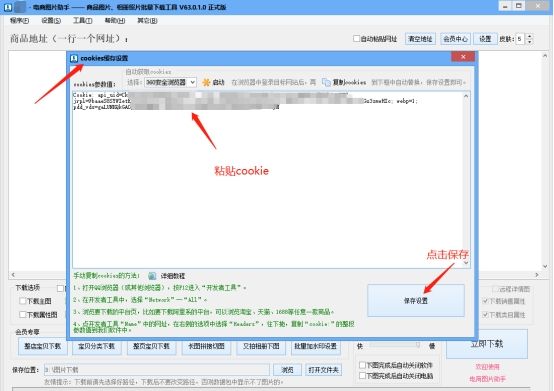The width and height of the screenshot is (554, 391).
Task: Click the horizontal scrollbar right arrow
Action: point(537,275)
